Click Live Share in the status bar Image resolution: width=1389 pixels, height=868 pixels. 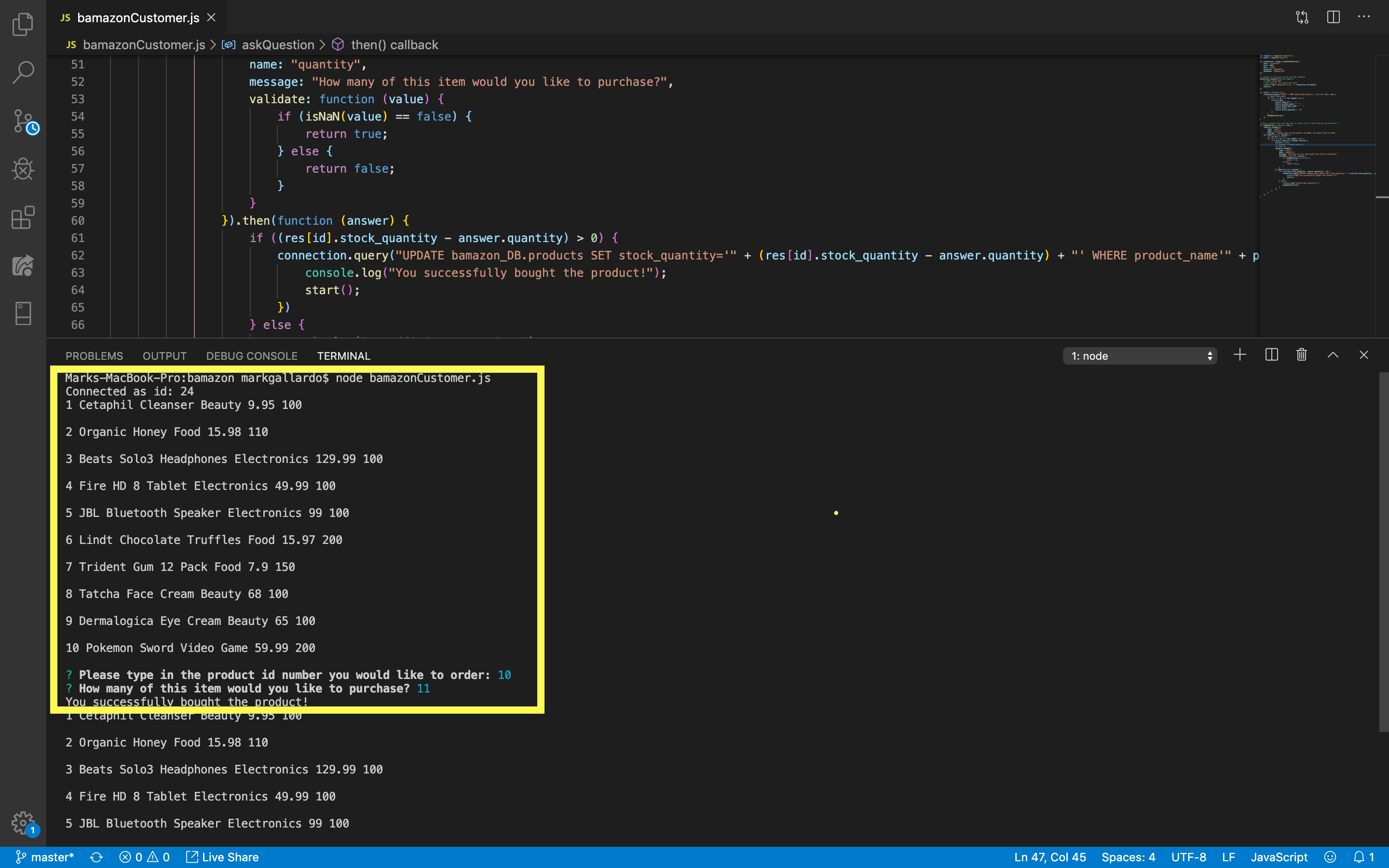click(x=223, y=857)
